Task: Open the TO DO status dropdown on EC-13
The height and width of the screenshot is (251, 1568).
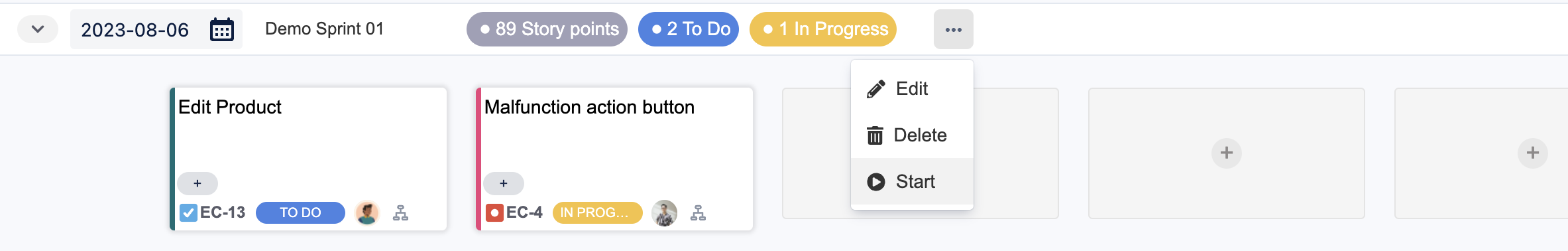Action: coord(300,213)
